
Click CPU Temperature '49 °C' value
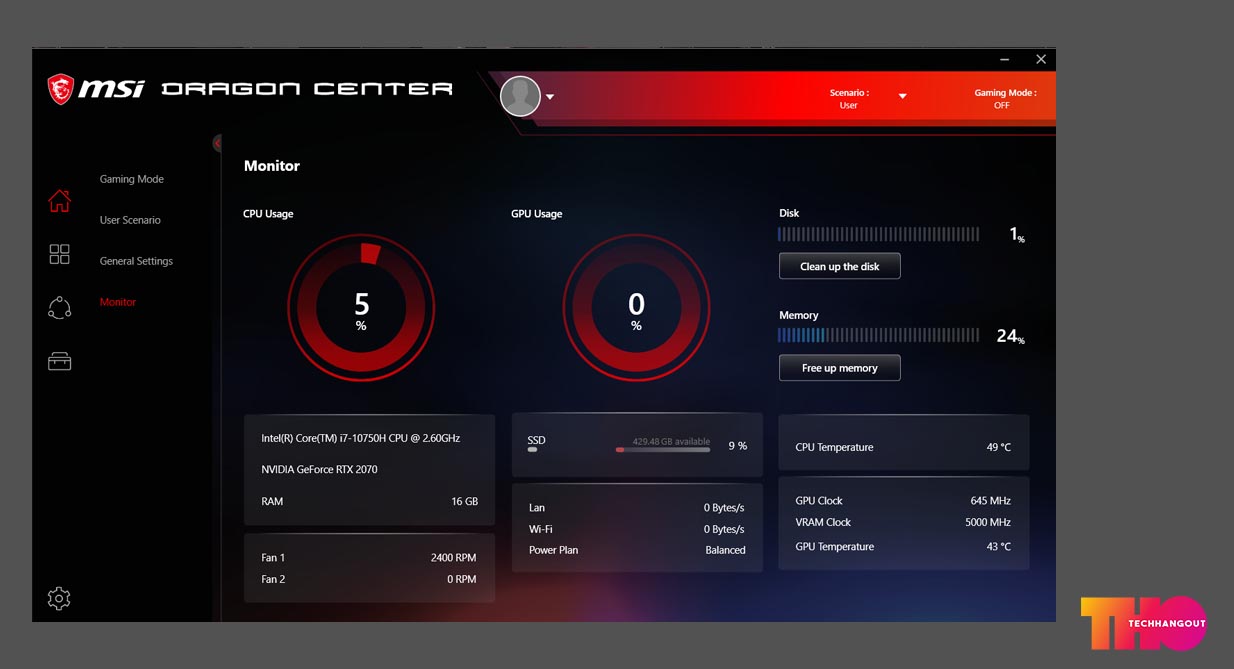998,447
